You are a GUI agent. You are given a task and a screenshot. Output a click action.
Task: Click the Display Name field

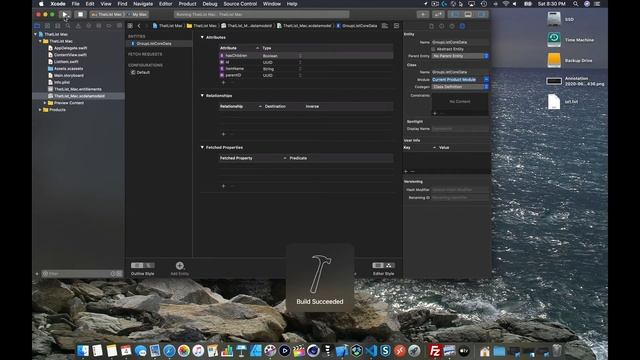point(460,129)
